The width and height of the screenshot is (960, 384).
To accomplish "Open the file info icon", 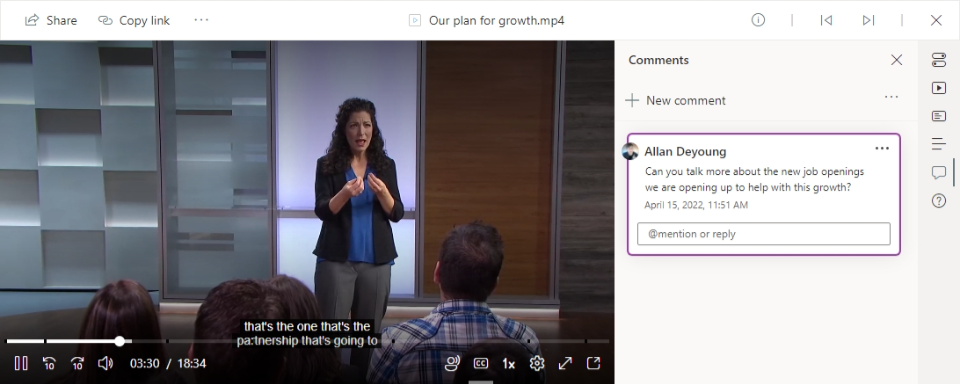I will [758, 20].
